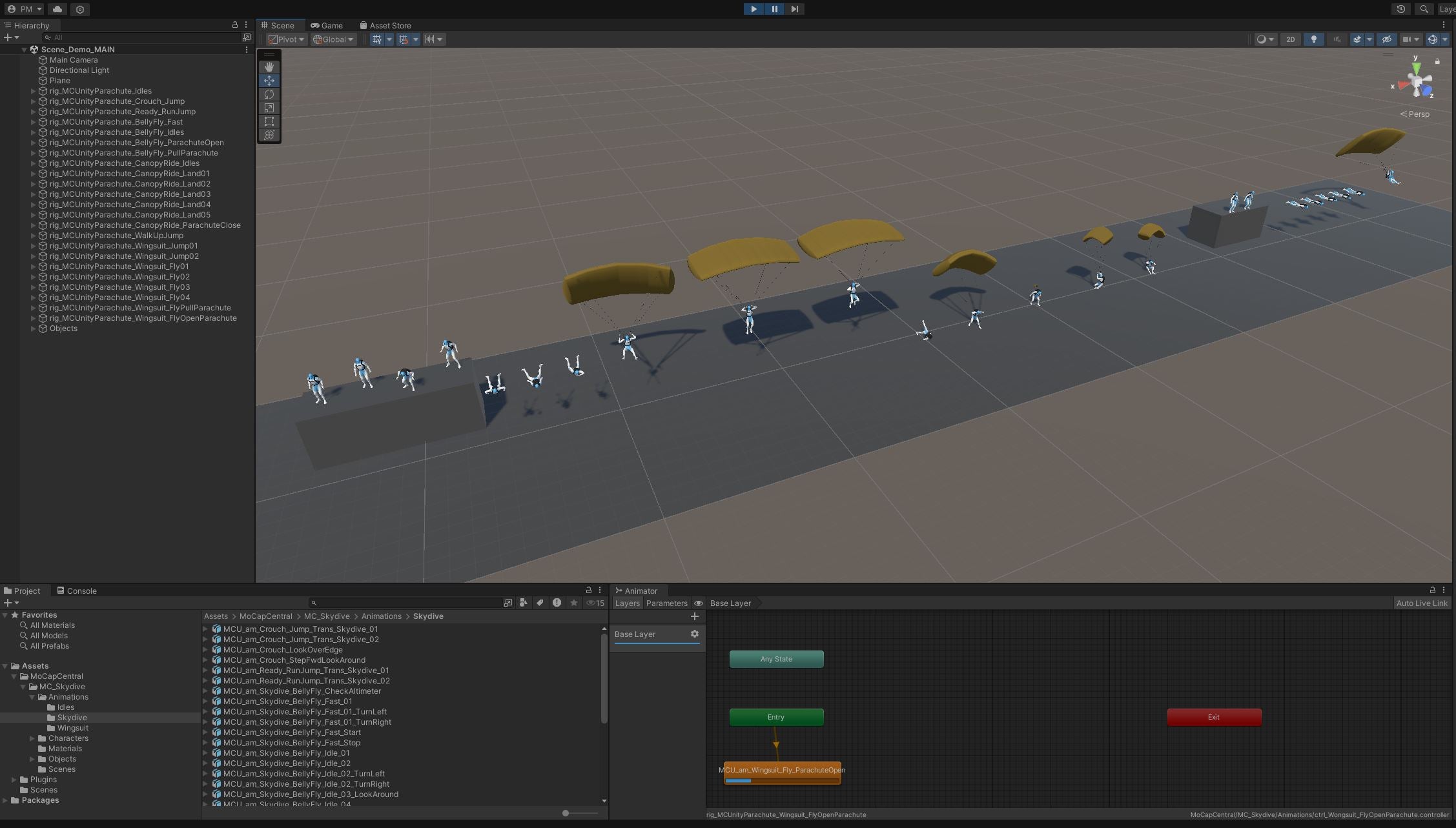Add a new Animator layer with plus
Screen dimensions: 1456x828
(x=695, y=616)
